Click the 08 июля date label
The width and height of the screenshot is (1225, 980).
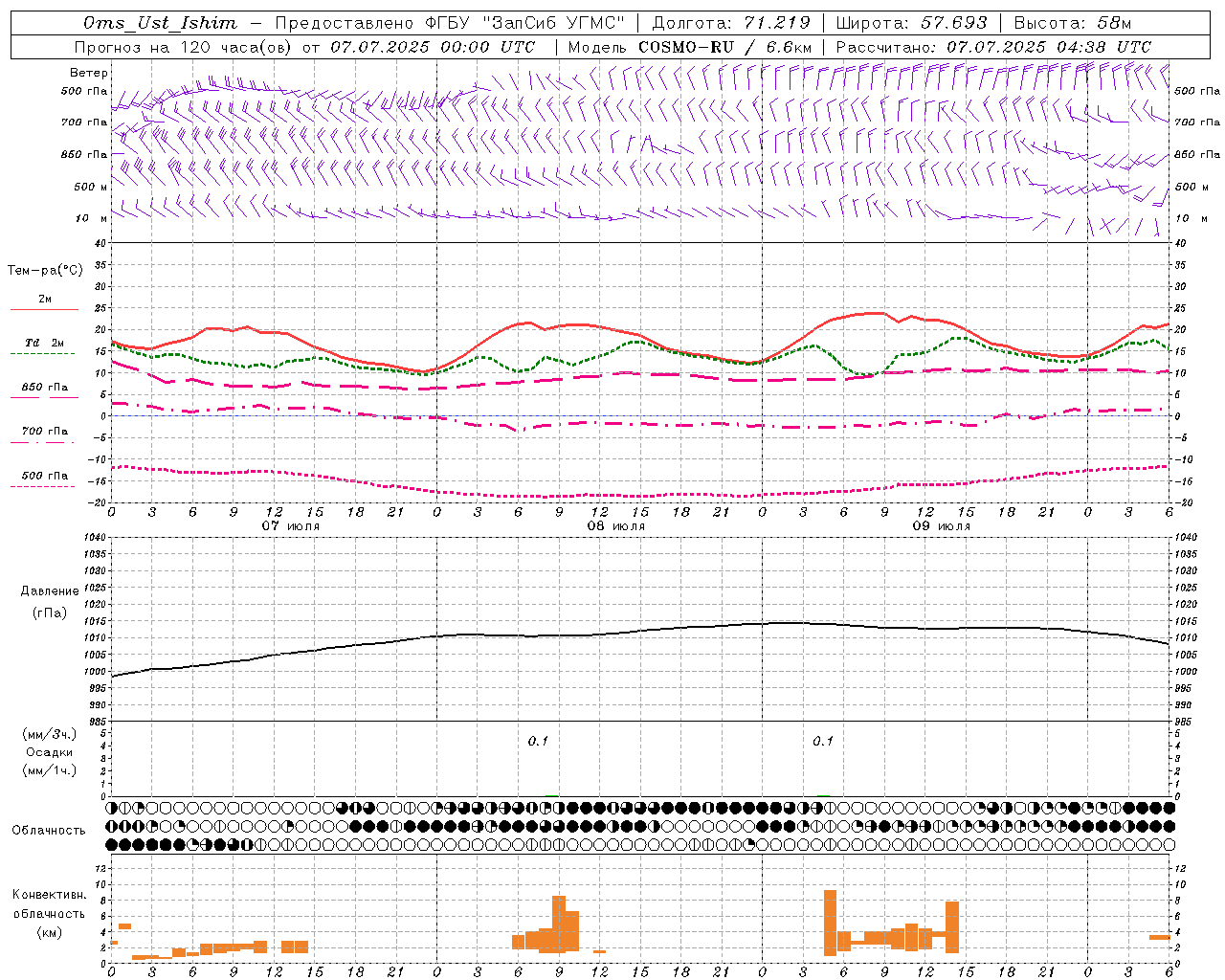pyautogui.click(x=616, y=526)
